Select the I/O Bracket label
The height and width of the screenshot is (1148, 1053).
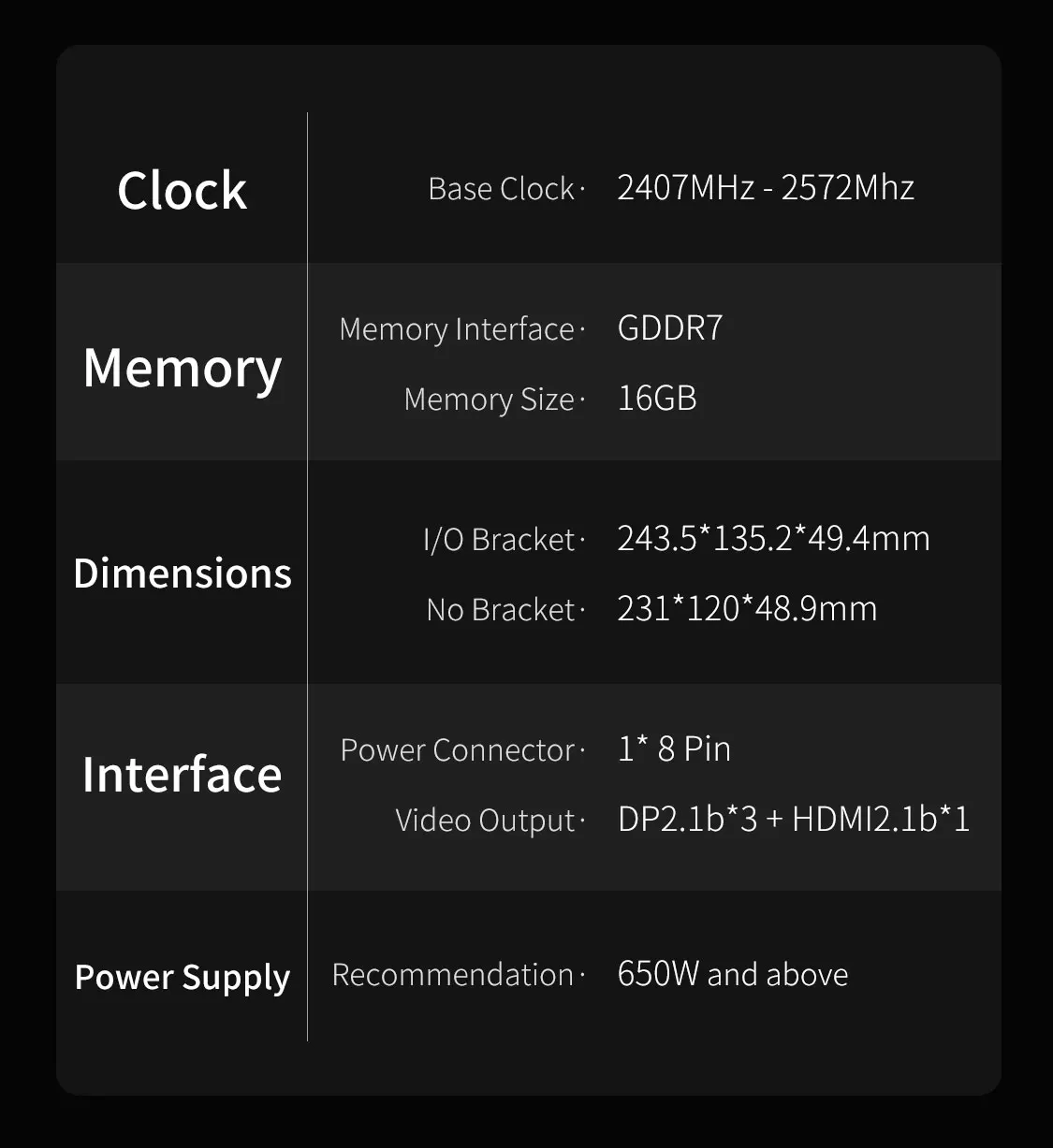point(499,540)
